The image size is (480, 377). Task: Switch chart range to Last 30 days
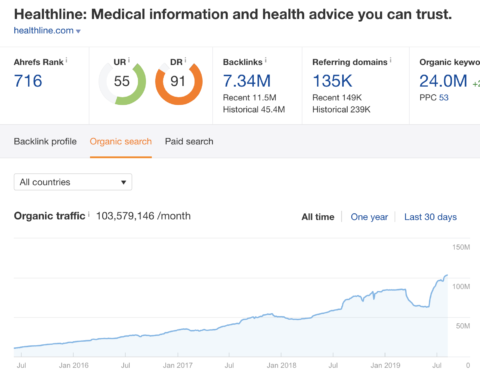(430, 217)
